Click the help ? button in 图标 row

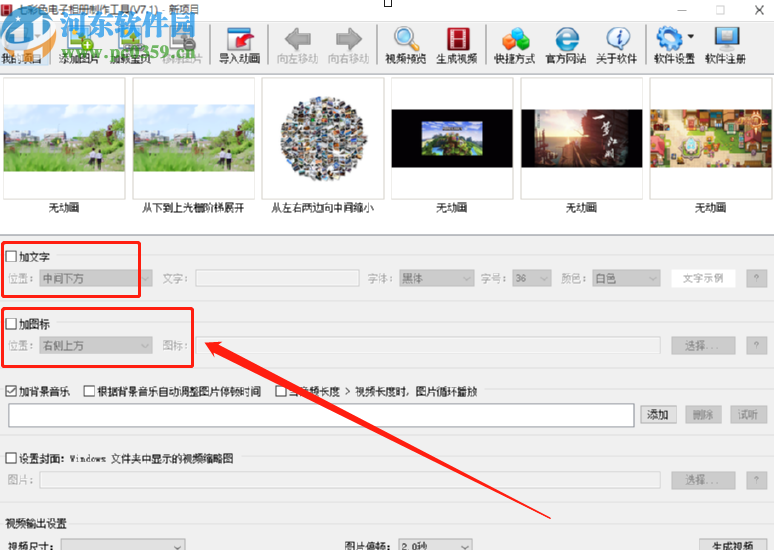(x=756, y=346)
